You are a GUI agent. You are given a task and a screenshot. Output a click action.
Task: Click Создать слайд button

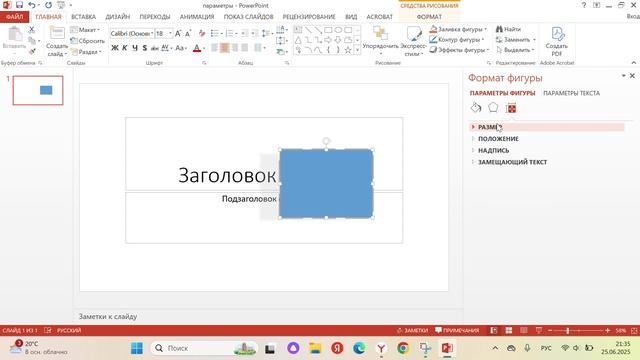[x=57, y=42]
